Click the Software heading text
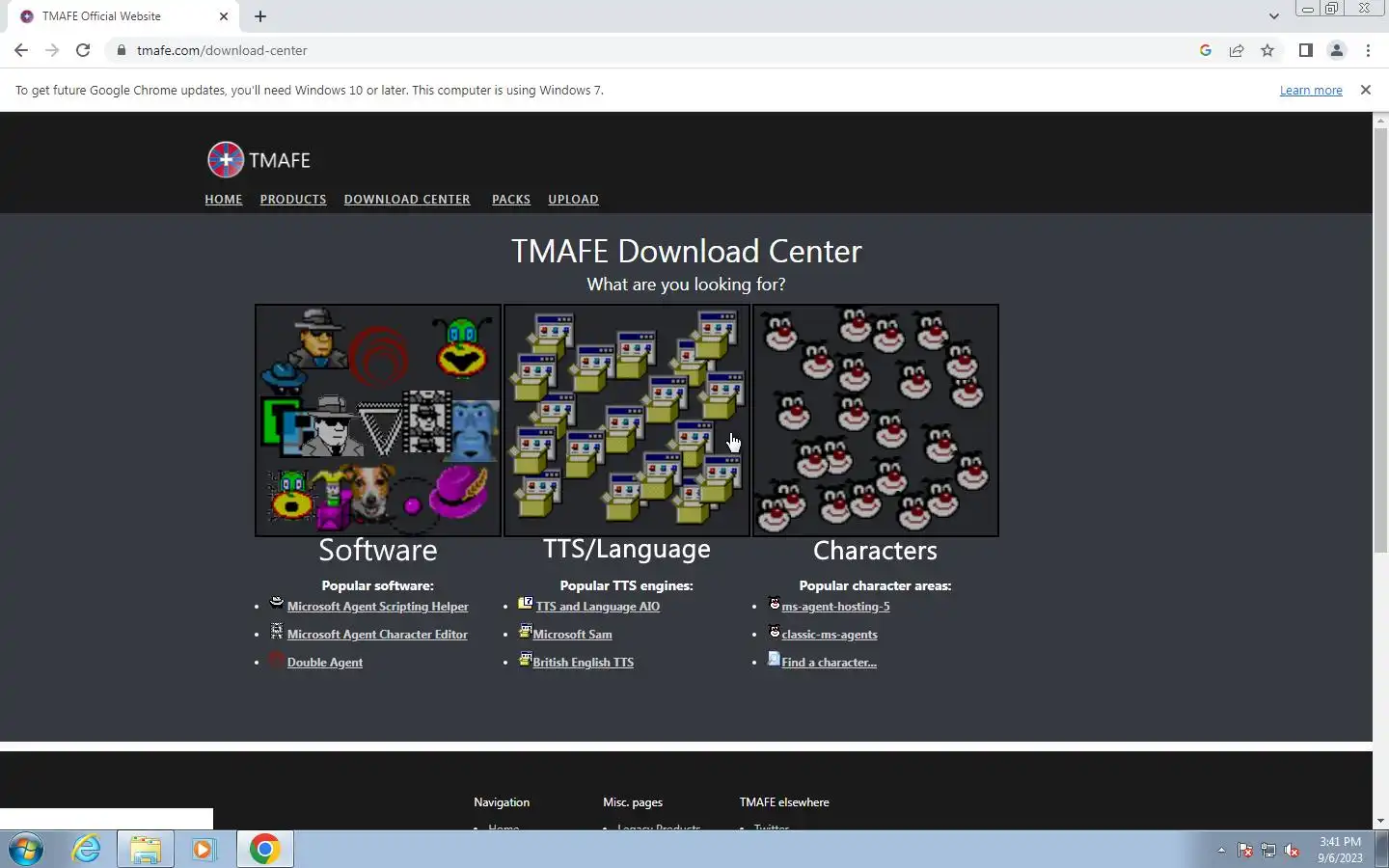The image size is (1389, 868). coord(378,550)
